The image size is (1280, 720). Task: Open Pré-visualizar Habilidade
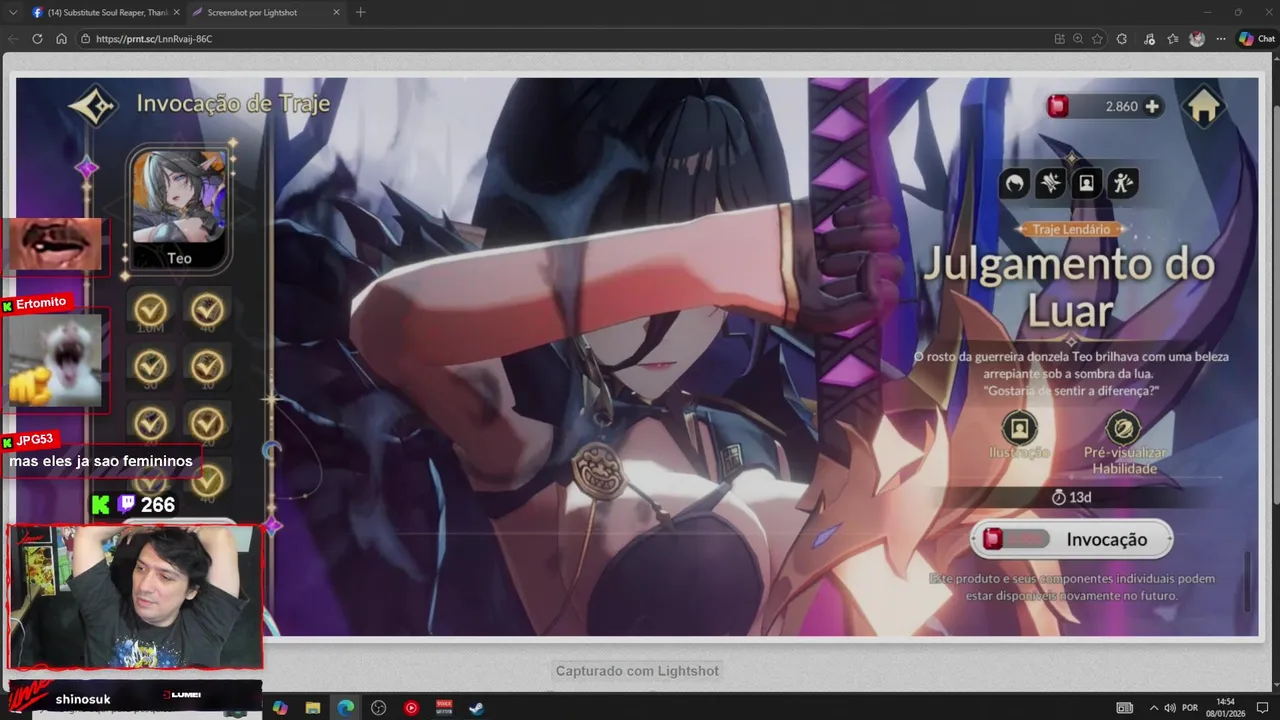click(x=1124, y=443)
